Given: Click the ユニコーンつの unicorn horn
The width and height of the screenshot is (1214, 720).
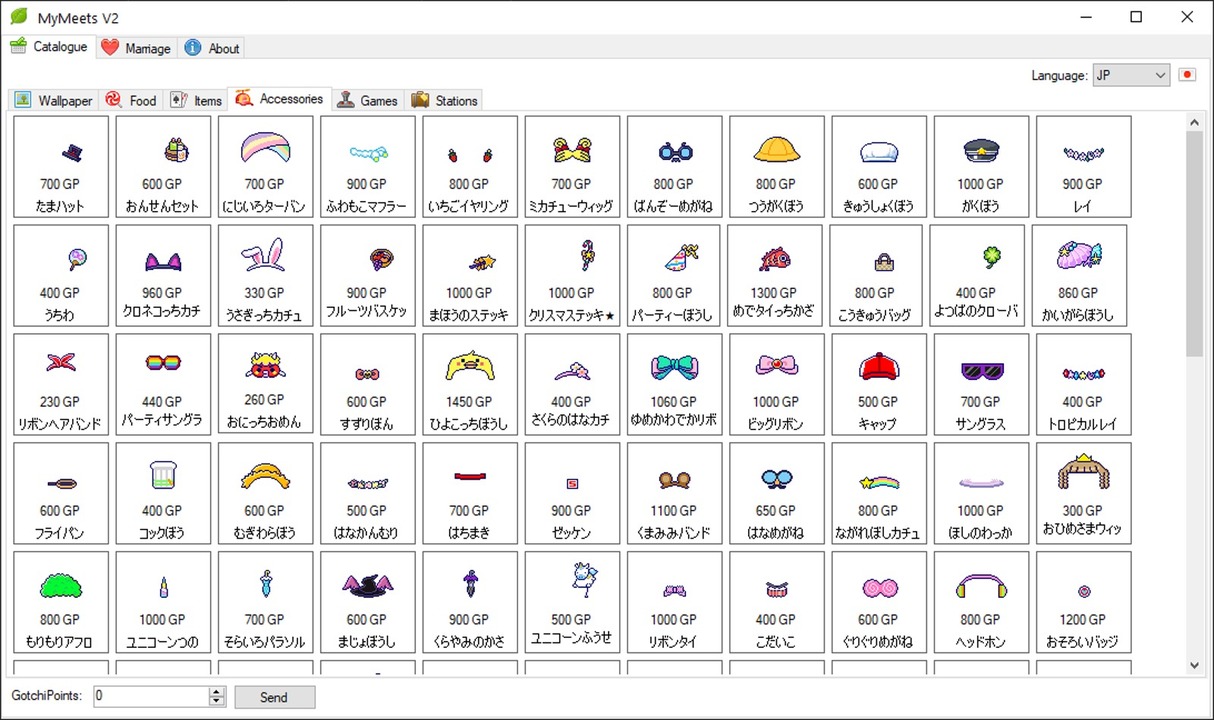Looking at the screenshot, I should tap(163, 602).
